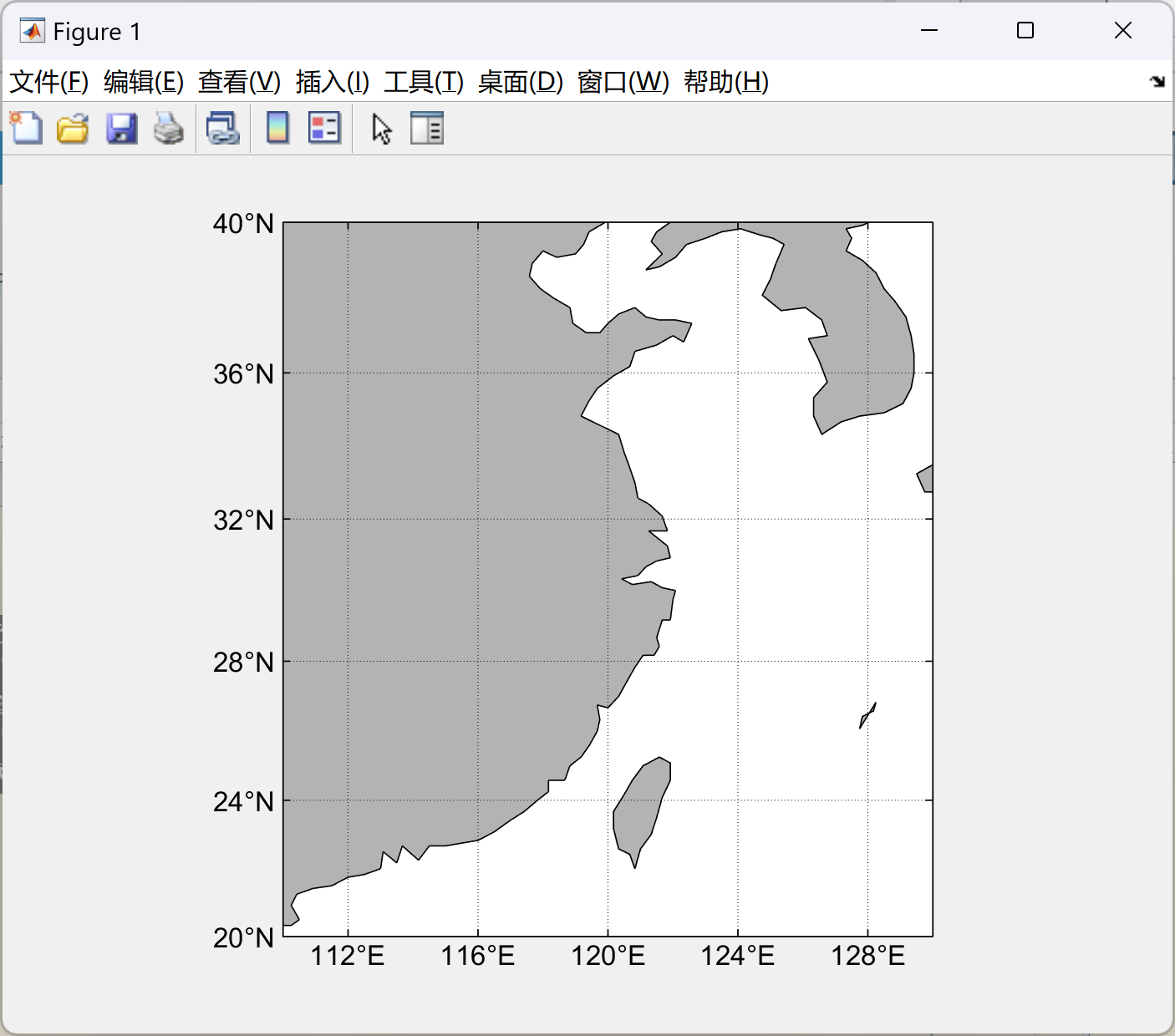1175x1036 pixels.
Task: Open the 插入(I) menu
Action: pyautogui.click(x=333, y=83)
